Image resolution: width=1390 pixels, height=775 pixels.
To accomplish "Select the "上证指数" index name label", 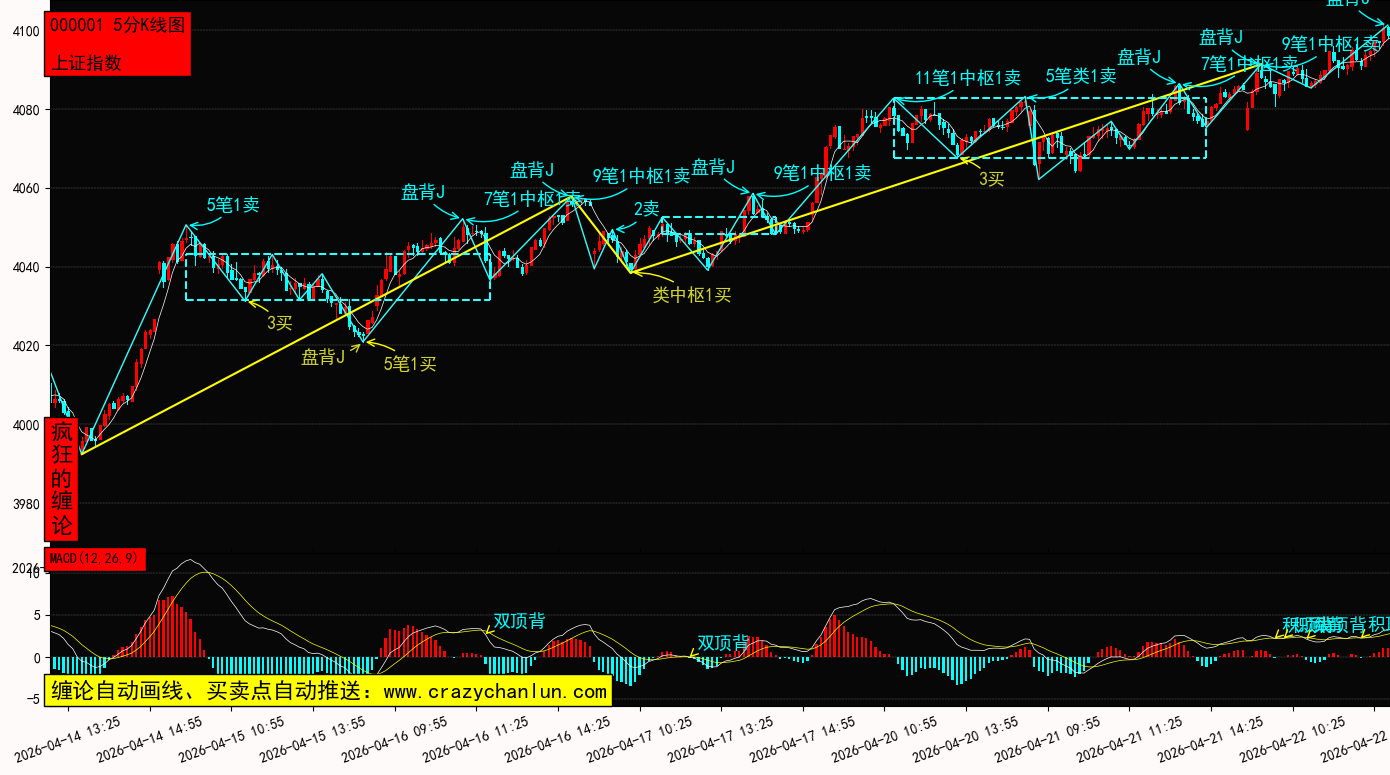I will 86,62.
